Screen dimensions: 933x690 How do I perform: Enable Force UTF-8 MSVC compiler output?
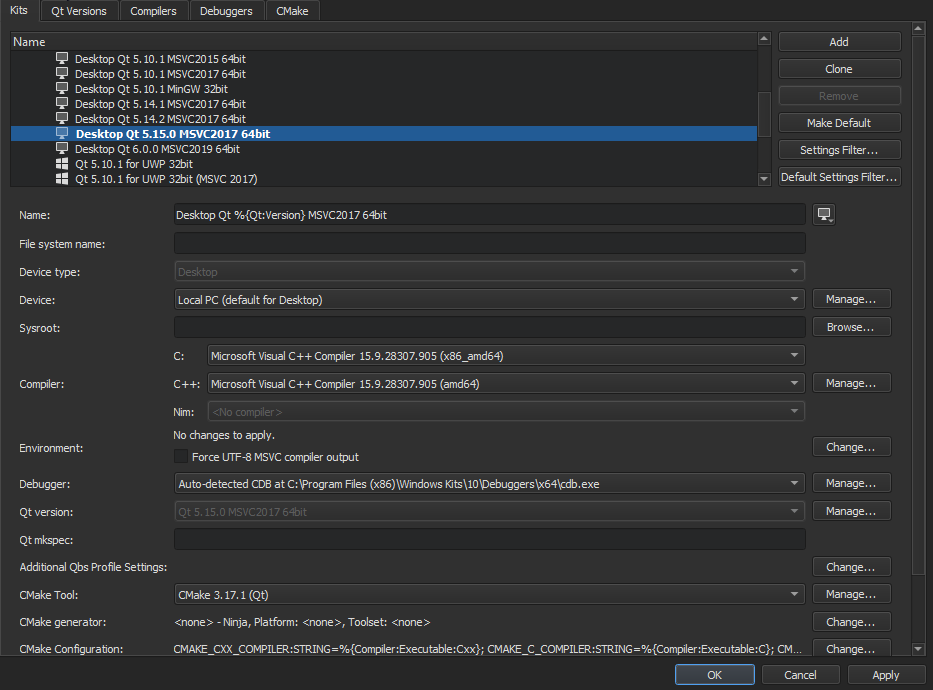(181, 457)
